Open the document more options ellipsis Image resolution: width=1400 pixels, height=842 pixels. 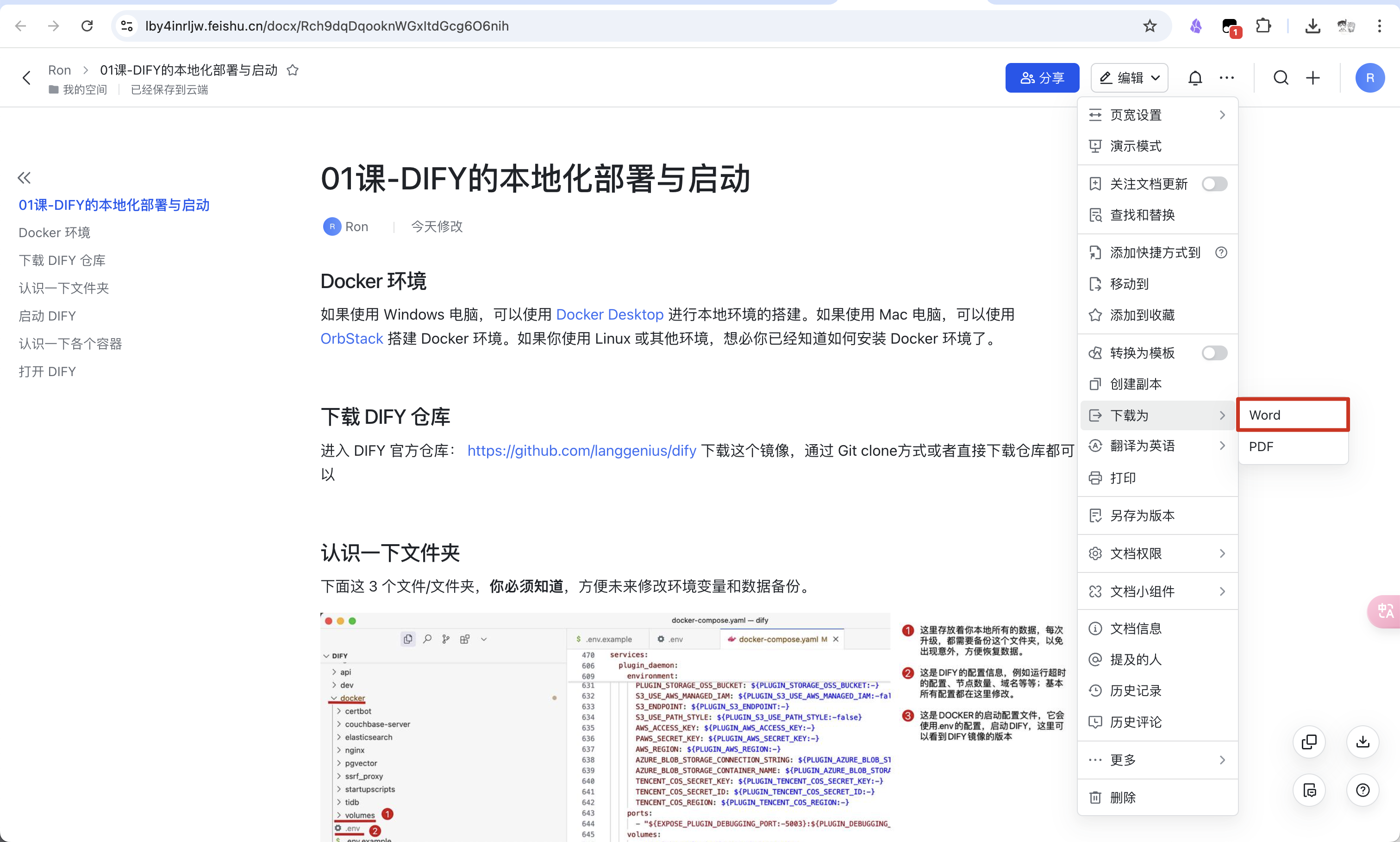pyautogui.click(x=1226, y=78)
